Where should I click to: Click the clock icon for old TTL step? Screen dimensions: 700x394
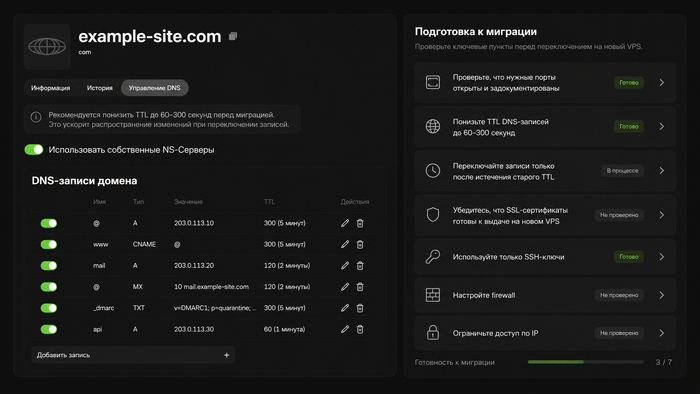coord(433,170)
